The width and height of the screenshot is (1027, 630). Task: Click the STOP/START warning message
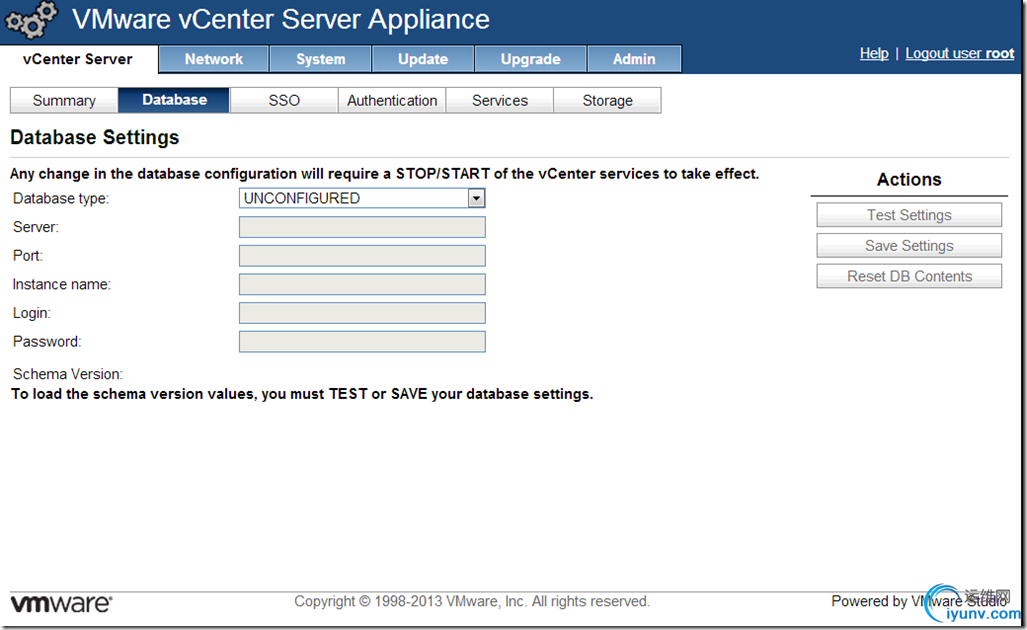(384, 174)
